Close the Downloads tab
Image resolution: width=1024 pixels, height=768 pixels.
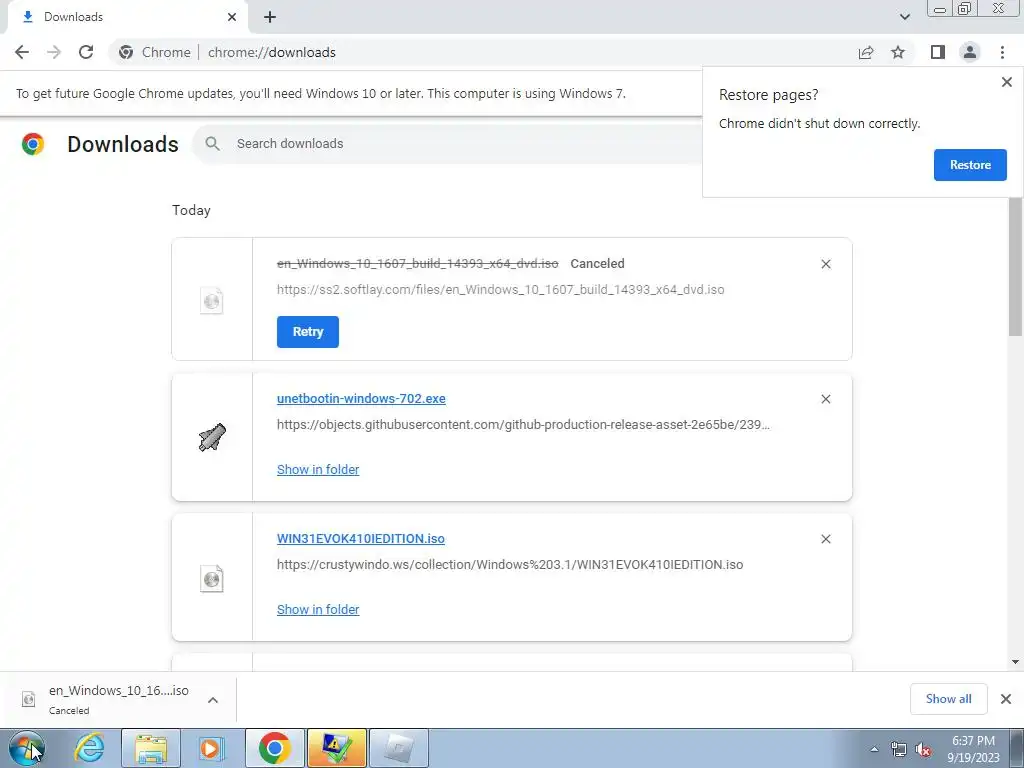pyautogui.click(x=232, y=17)
